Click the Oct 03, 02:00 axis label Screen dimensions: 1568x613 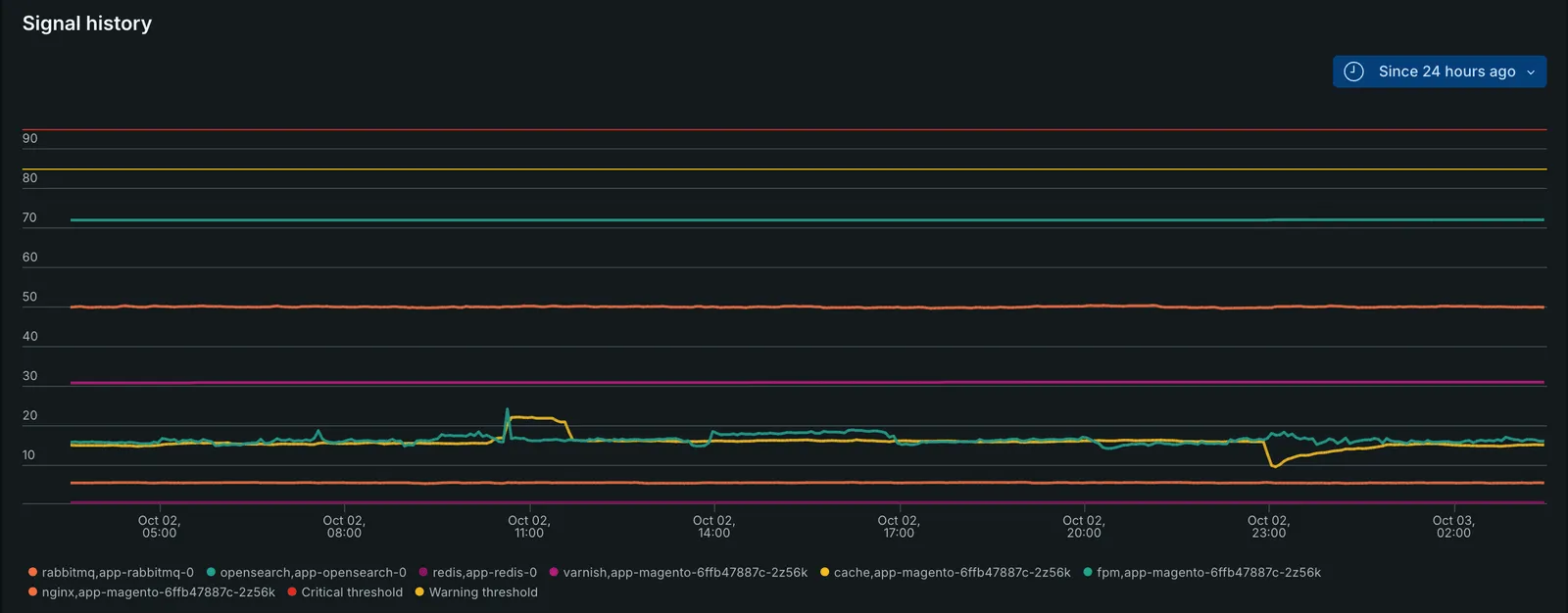[x=1453, y=527]
